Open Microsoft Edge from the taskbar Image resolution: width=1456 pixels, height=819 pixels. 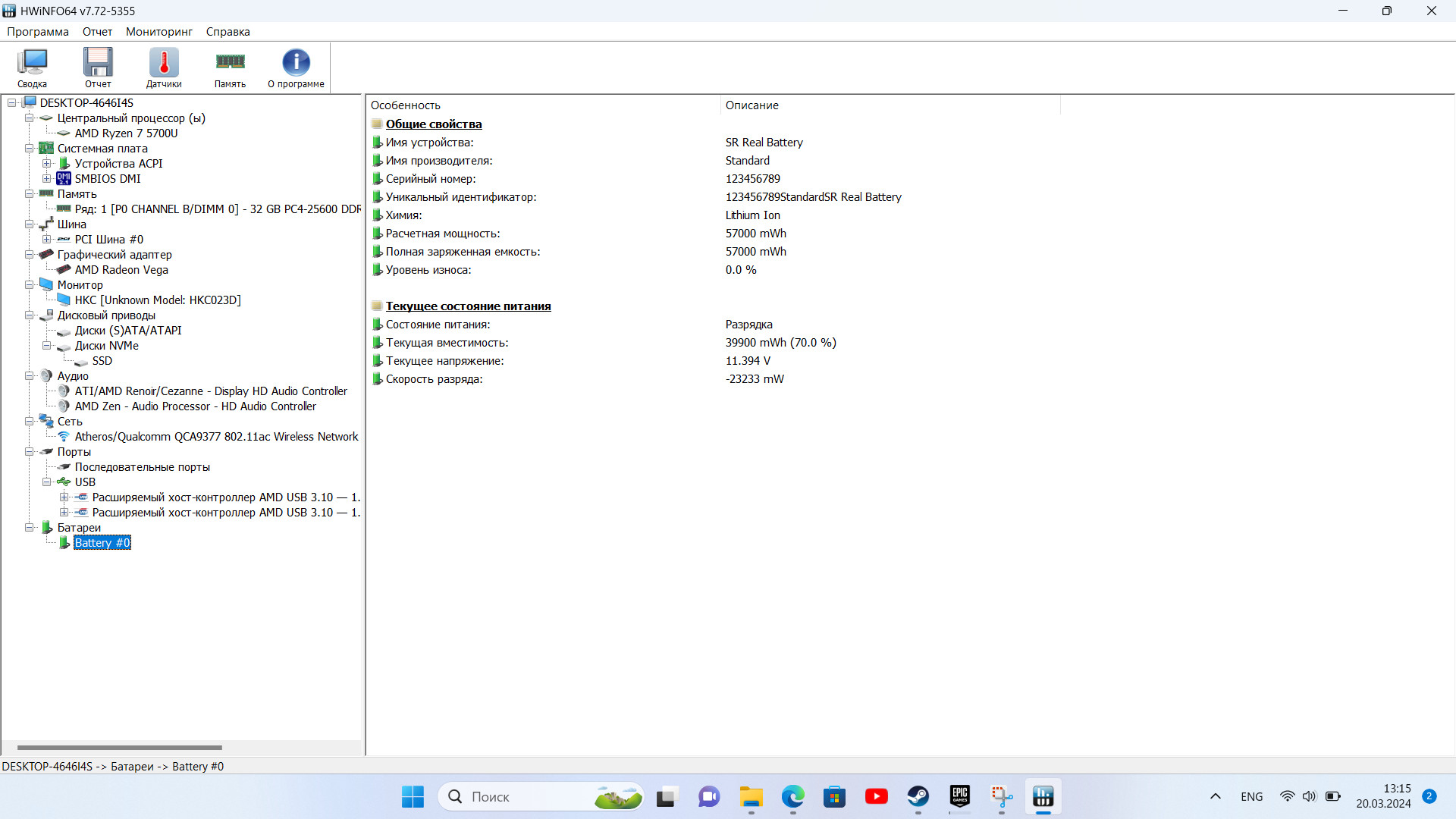click(793, 797)
